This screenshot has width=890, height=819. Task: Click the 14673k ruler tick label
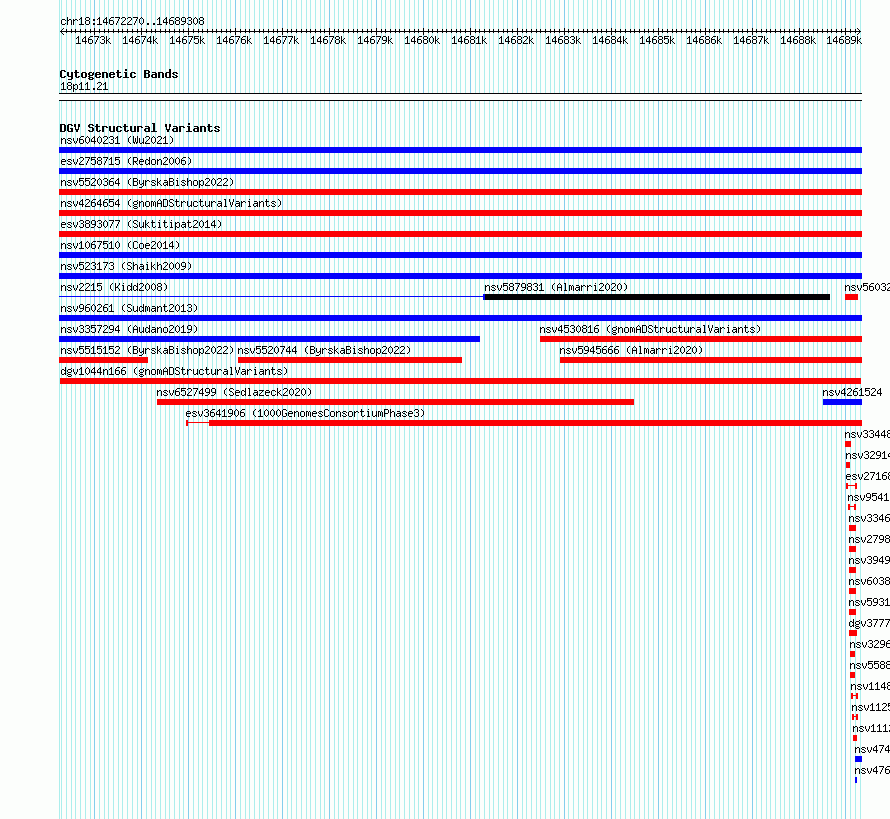pyautogui.click(x=93, y=40)
